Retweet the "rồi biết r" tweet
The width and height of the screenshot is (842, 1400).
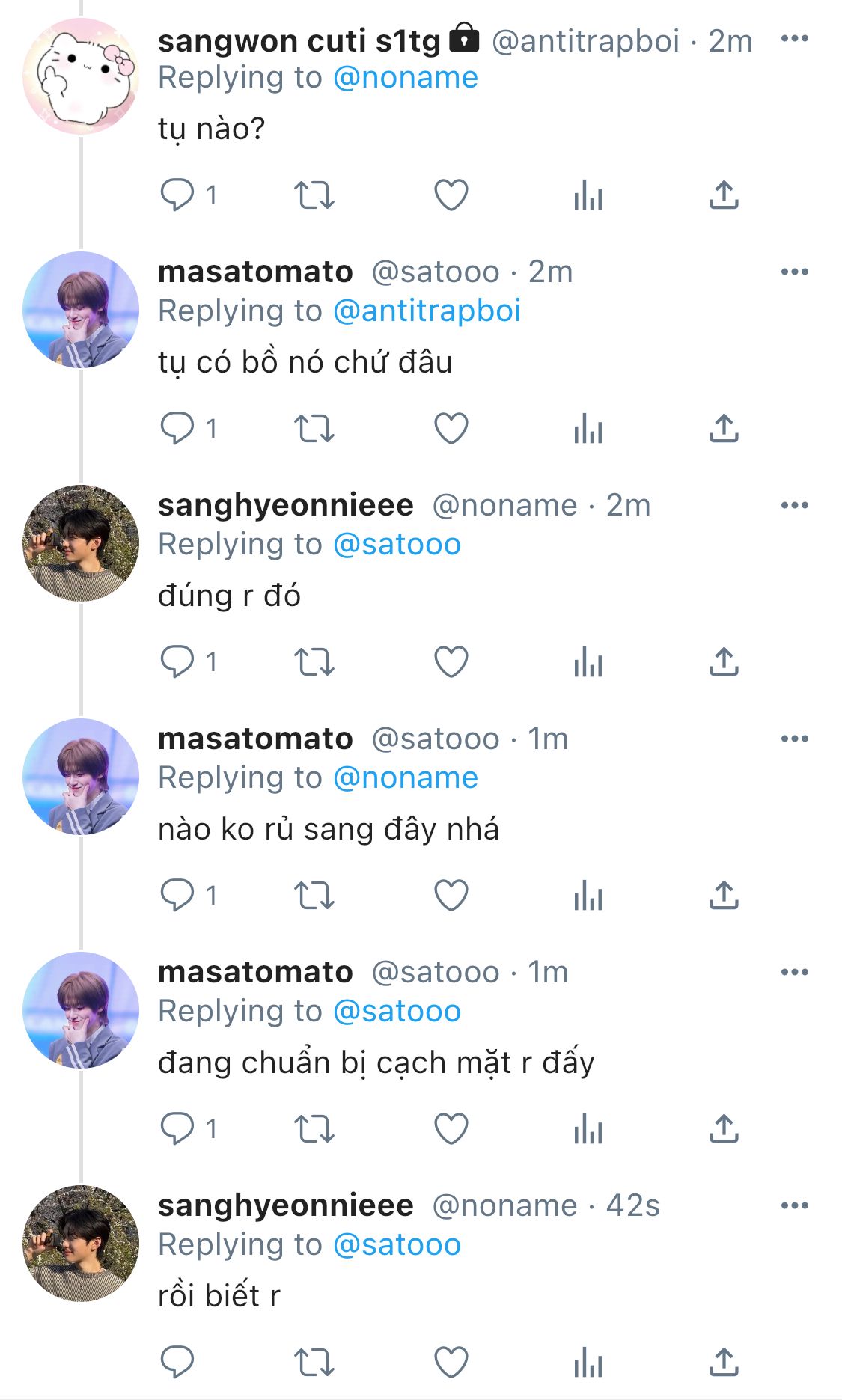pyautogui.click(x=314, y=1362)
